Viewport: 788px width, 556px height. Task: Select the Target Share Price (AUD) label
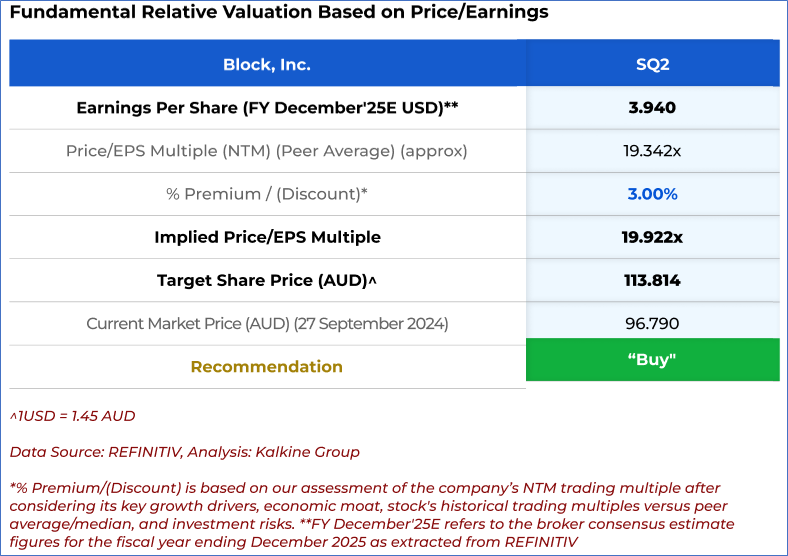click(267, 281)
